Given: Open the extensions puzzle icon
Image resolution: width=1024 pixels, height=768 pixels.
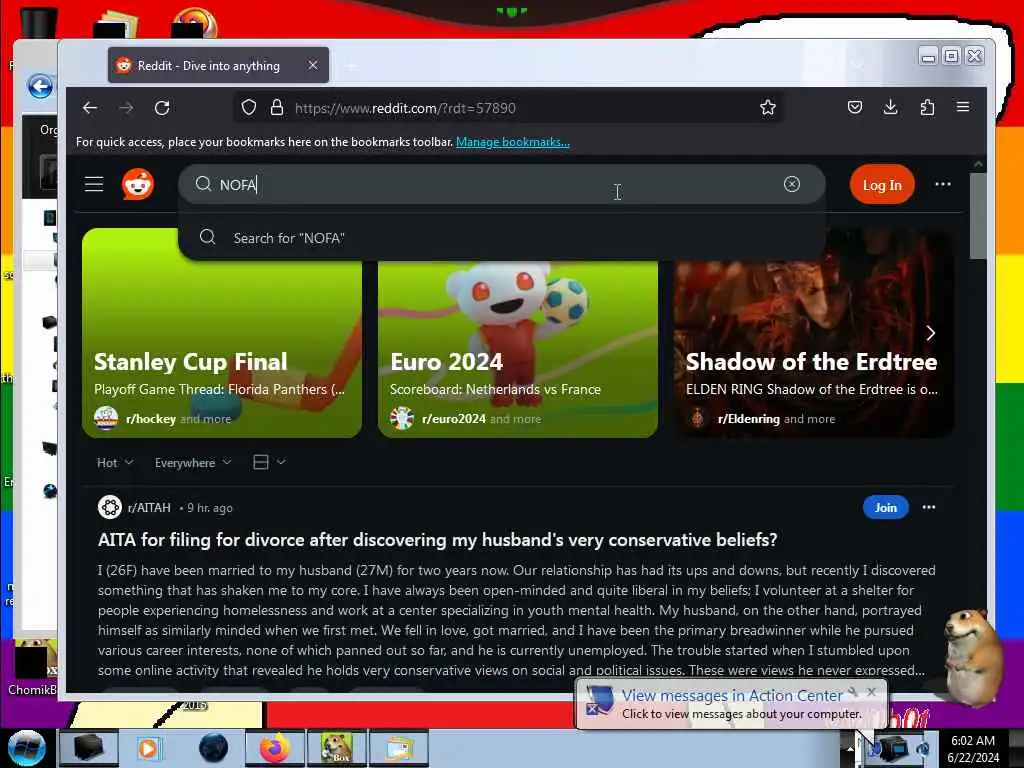Looking at the screenshot, I should [x=927, y=107].
